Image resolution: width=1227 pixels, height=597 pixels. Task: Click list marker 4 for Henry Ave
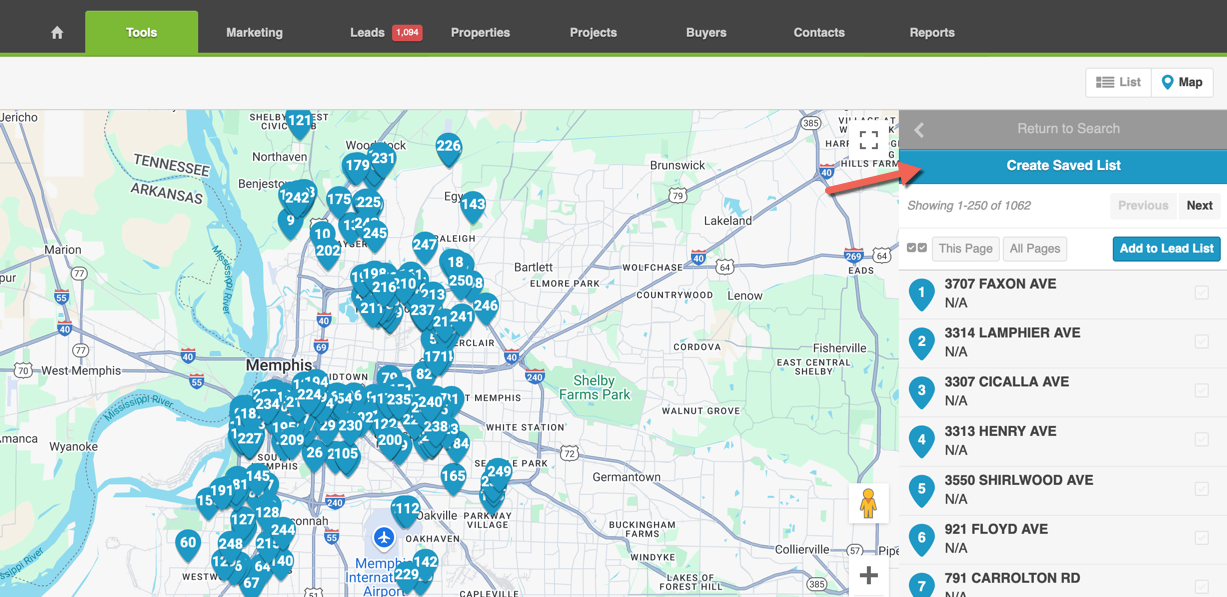pos(921,440)
